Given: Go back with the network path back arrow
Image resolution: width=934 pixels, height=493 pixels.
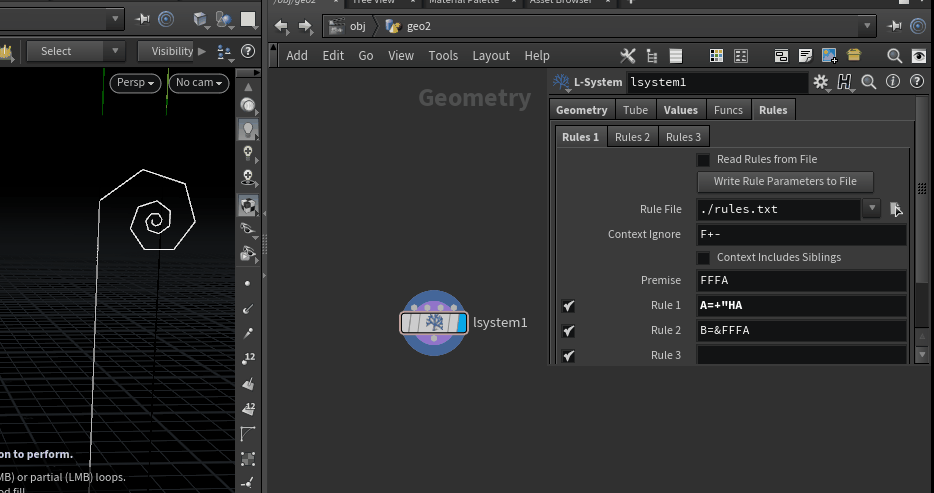Looking at the screenshot, I should [282, 26].
